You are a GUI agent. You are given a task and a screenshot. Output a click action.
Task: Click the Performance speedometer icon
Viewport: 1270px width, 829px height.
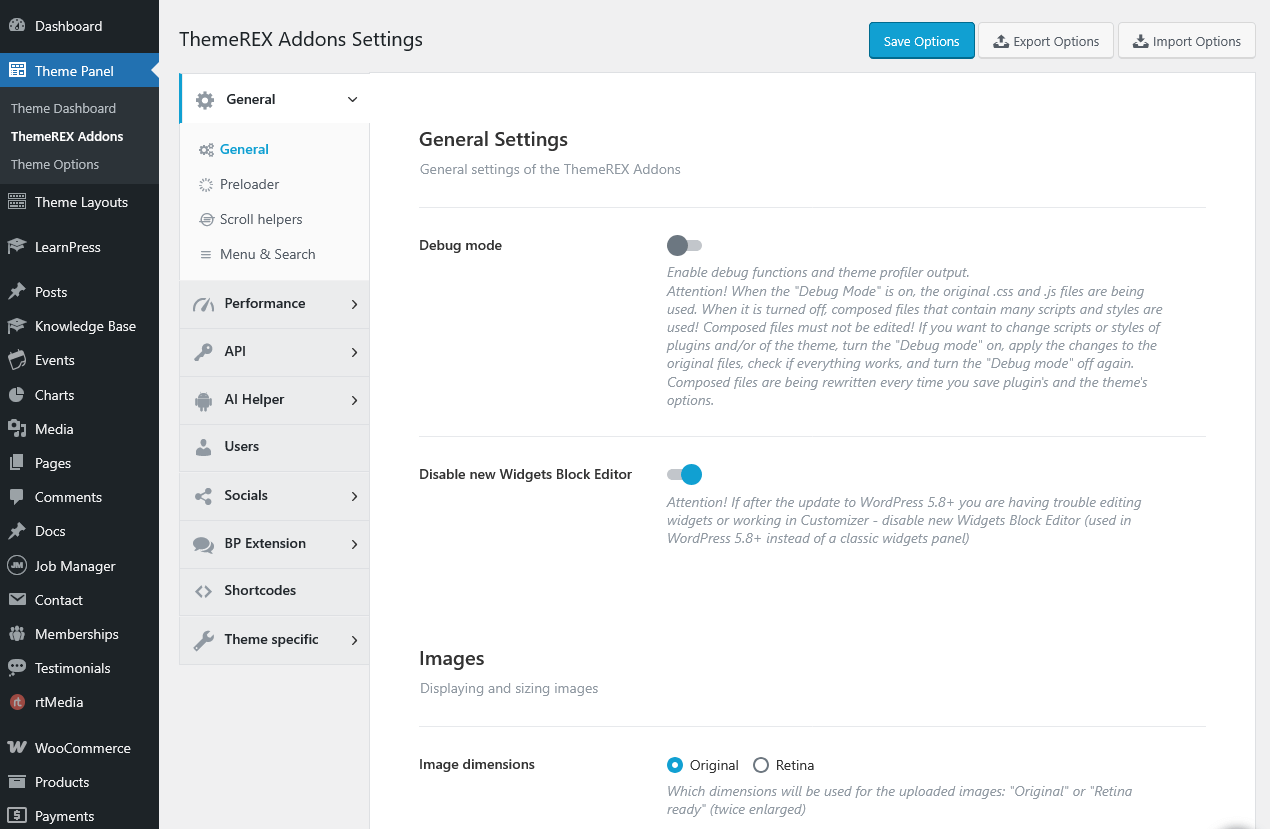pyautogui.click(x=204, y=304)
